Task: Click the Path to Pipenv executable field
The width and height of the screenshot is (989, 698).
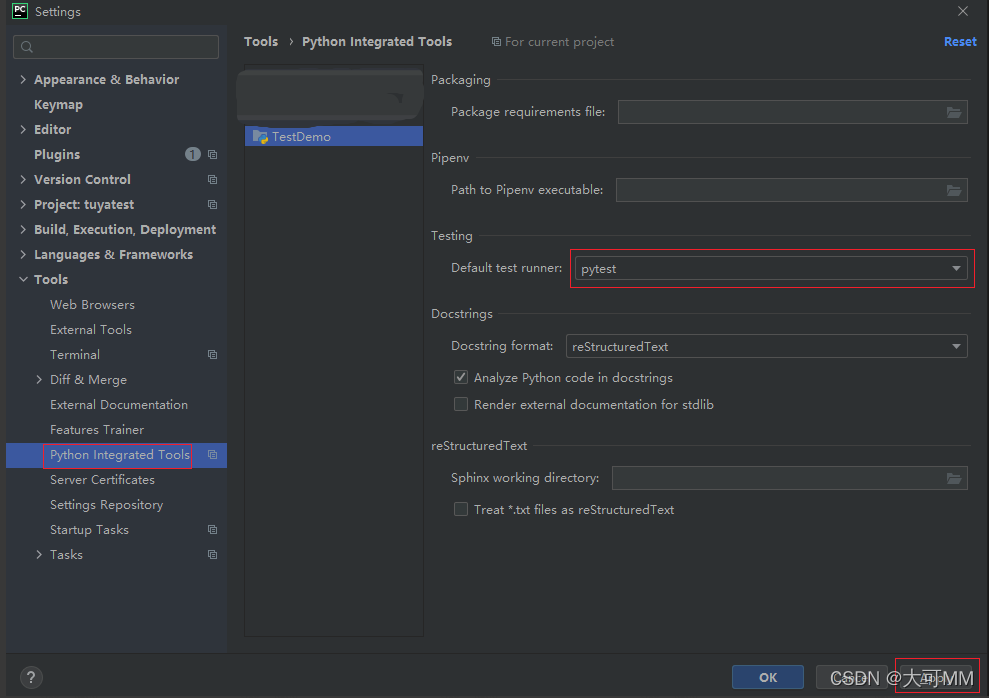Action: click(791, 190)
